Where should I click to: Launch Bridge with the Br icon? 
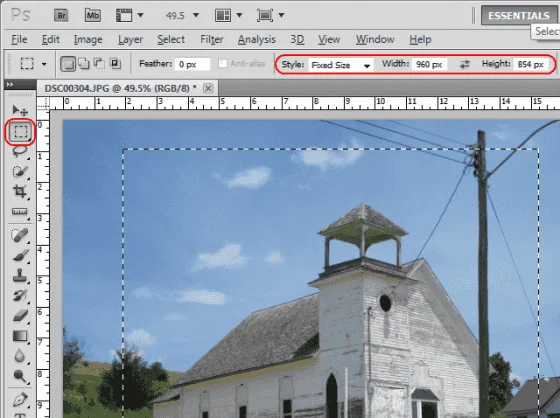pyautogui.click(x=61, y=15)
